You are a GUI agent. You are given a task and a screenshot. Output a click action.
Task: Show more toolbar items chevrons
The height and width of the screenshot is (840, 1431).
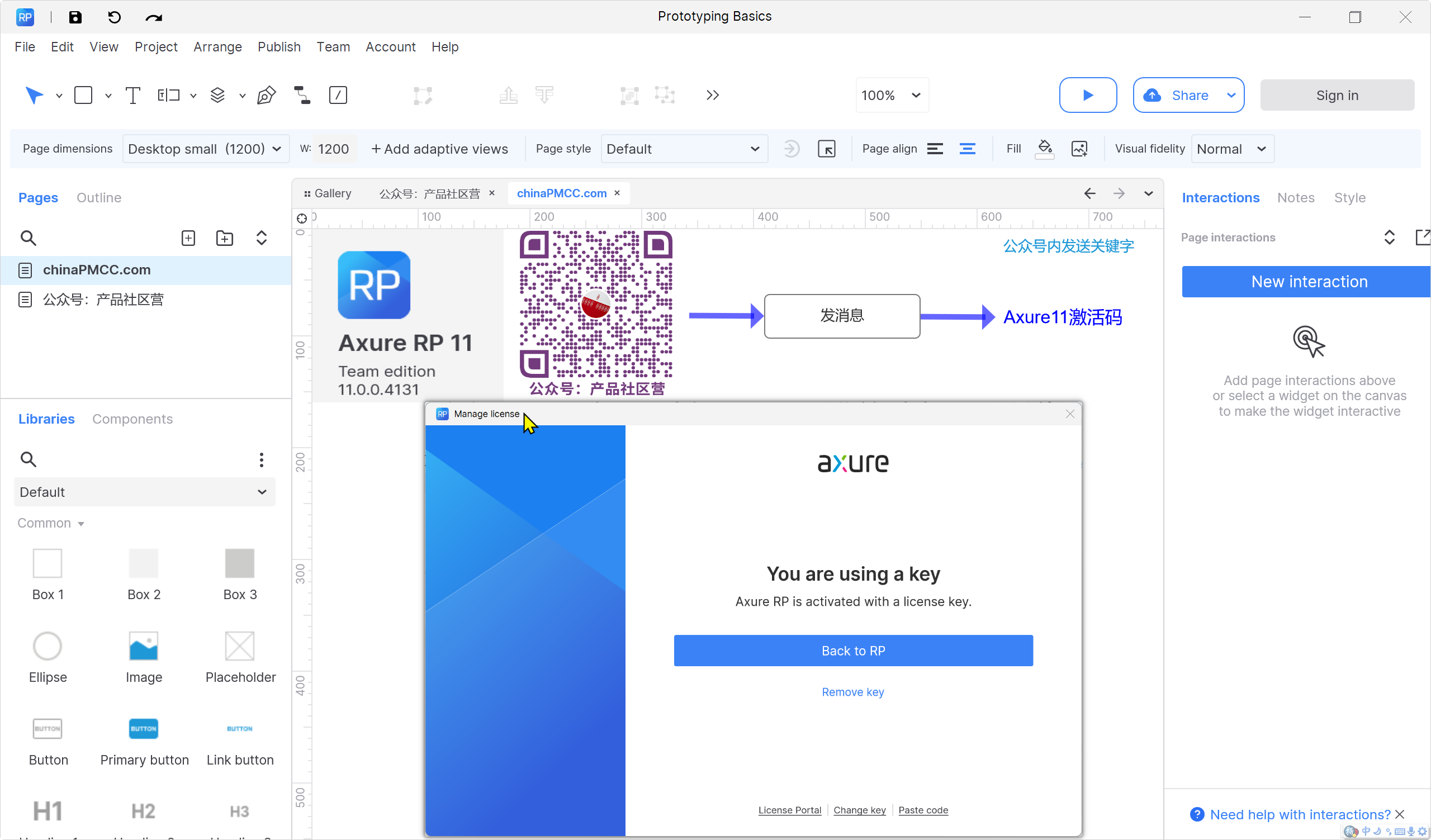(x=713, y=96)
